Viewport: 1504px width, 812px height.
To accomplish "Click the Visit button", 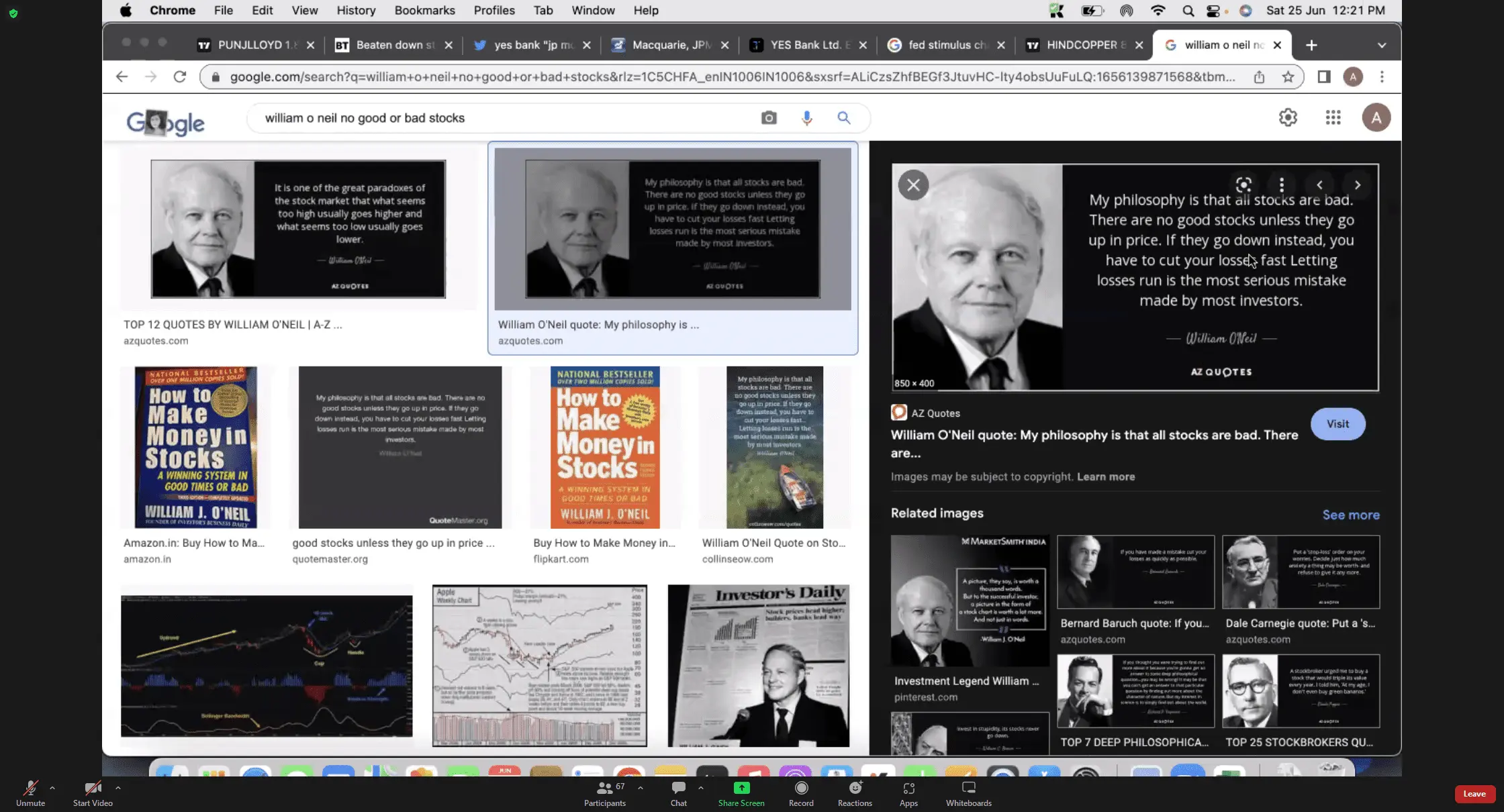I will click(x=1337, y=424).
